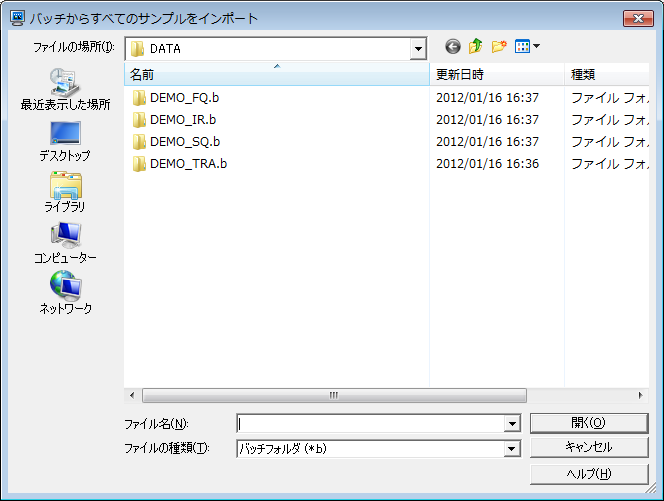This screenshot has width=664, height=501.
Task: Select コンピューター in the places bar
Action: 65,243
